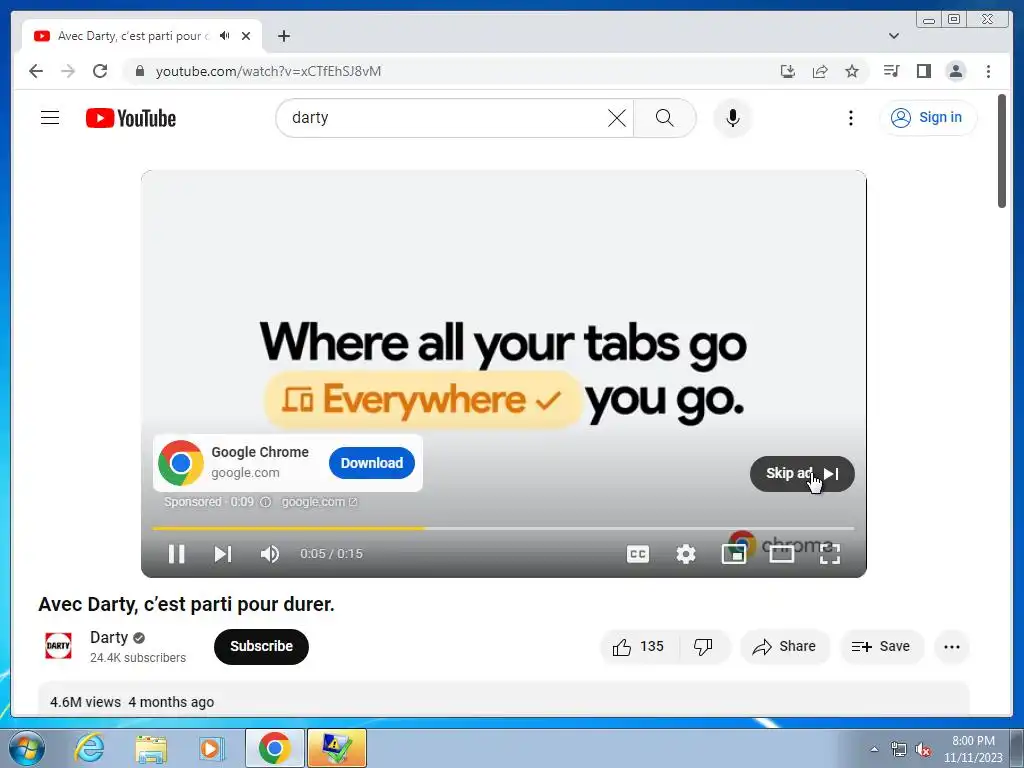Mute the video player volume
Viewport: 1024px width, 768px height.
coord(270,554)
